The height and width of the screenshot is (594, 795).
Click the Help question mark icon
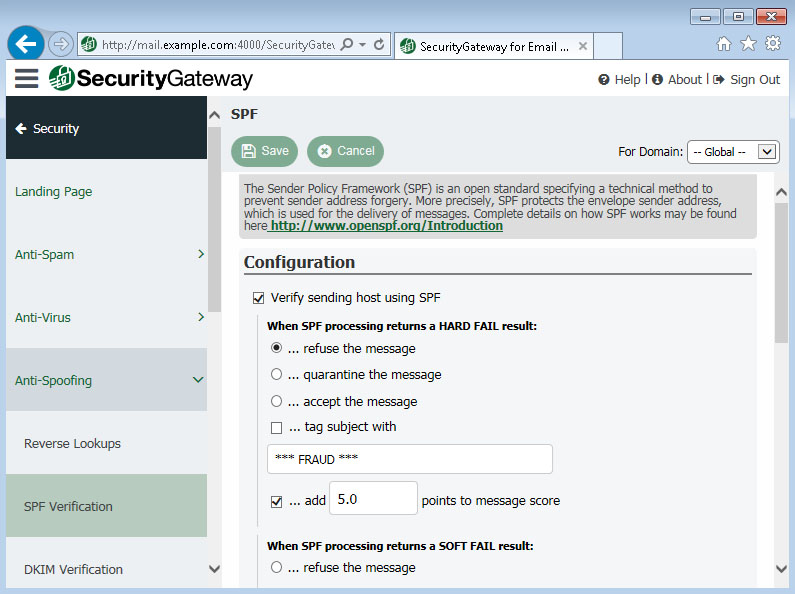pos(603,80)
